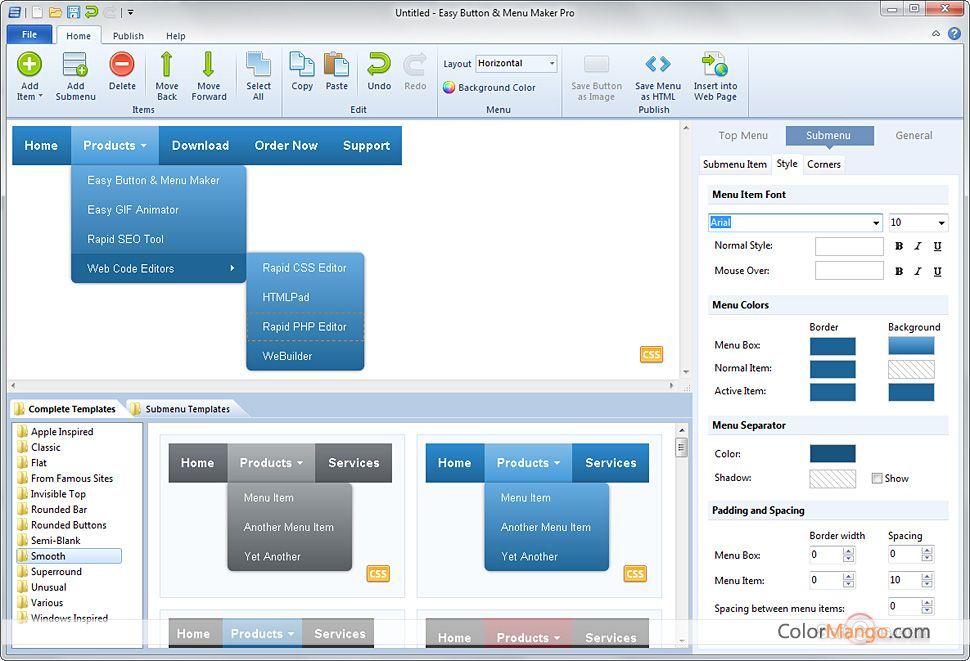Click the Normal Style color box
970x661 pixels.
pyautogui.click(x=849, y=246)
